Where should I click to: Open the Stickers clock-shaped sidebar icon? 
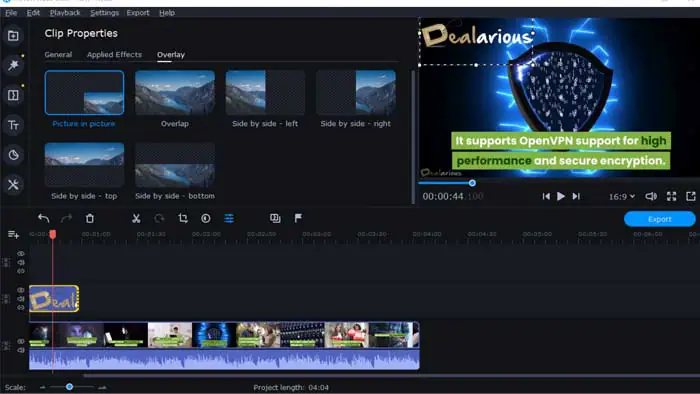13,155
